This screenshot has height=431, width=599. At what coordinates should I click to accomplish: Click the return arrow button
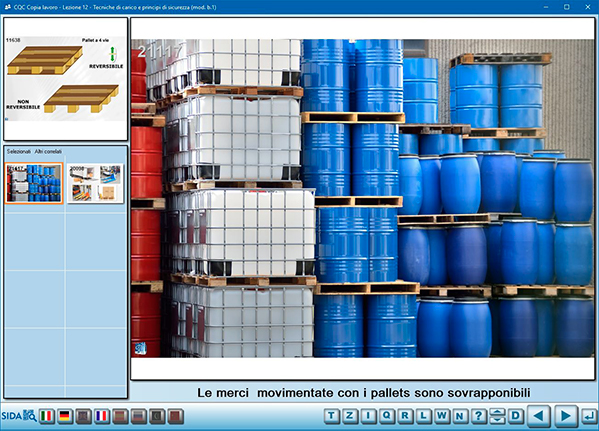(x=589, y=416)
